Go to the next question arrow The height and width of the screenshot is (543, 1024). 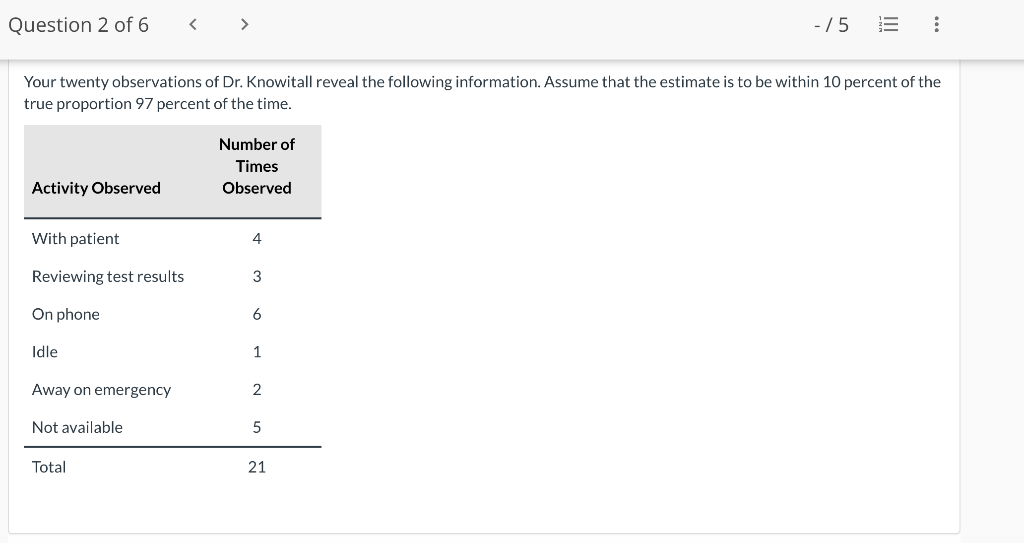243,25
